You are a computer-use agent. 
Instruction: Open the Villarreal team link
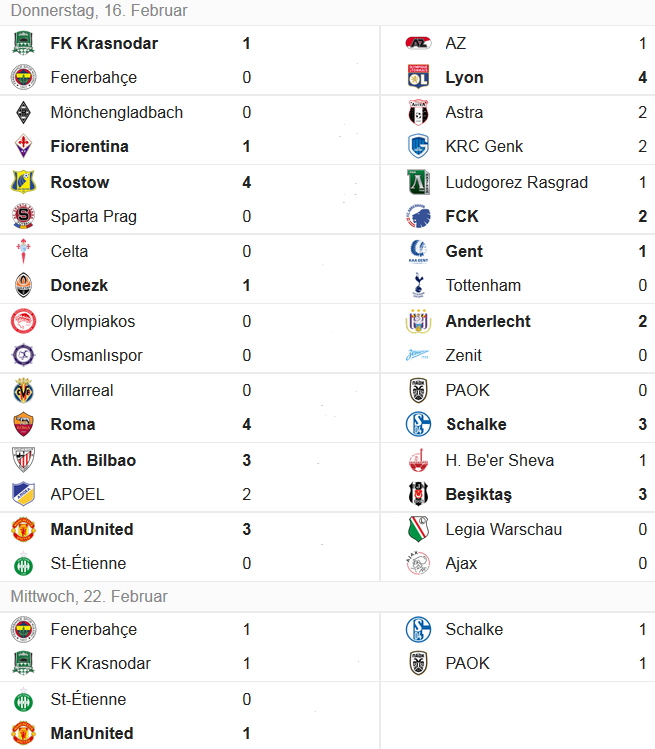82,390
